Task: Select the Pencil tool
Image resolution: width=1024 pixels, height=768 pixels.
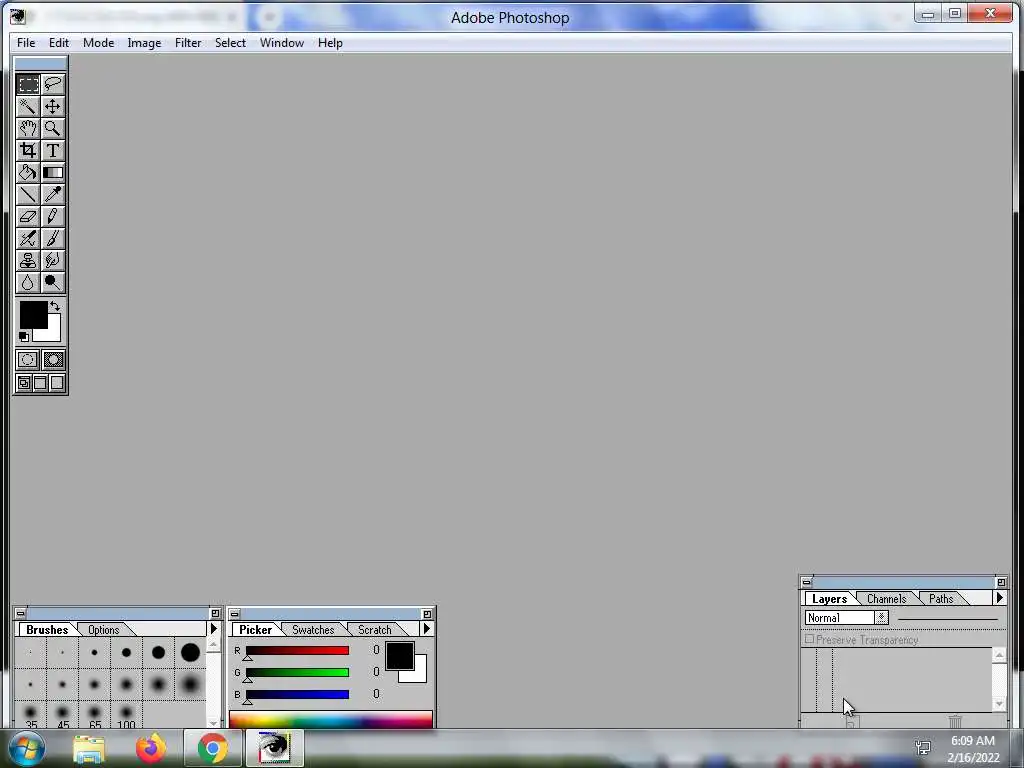Action: click(x=53, y=216)
